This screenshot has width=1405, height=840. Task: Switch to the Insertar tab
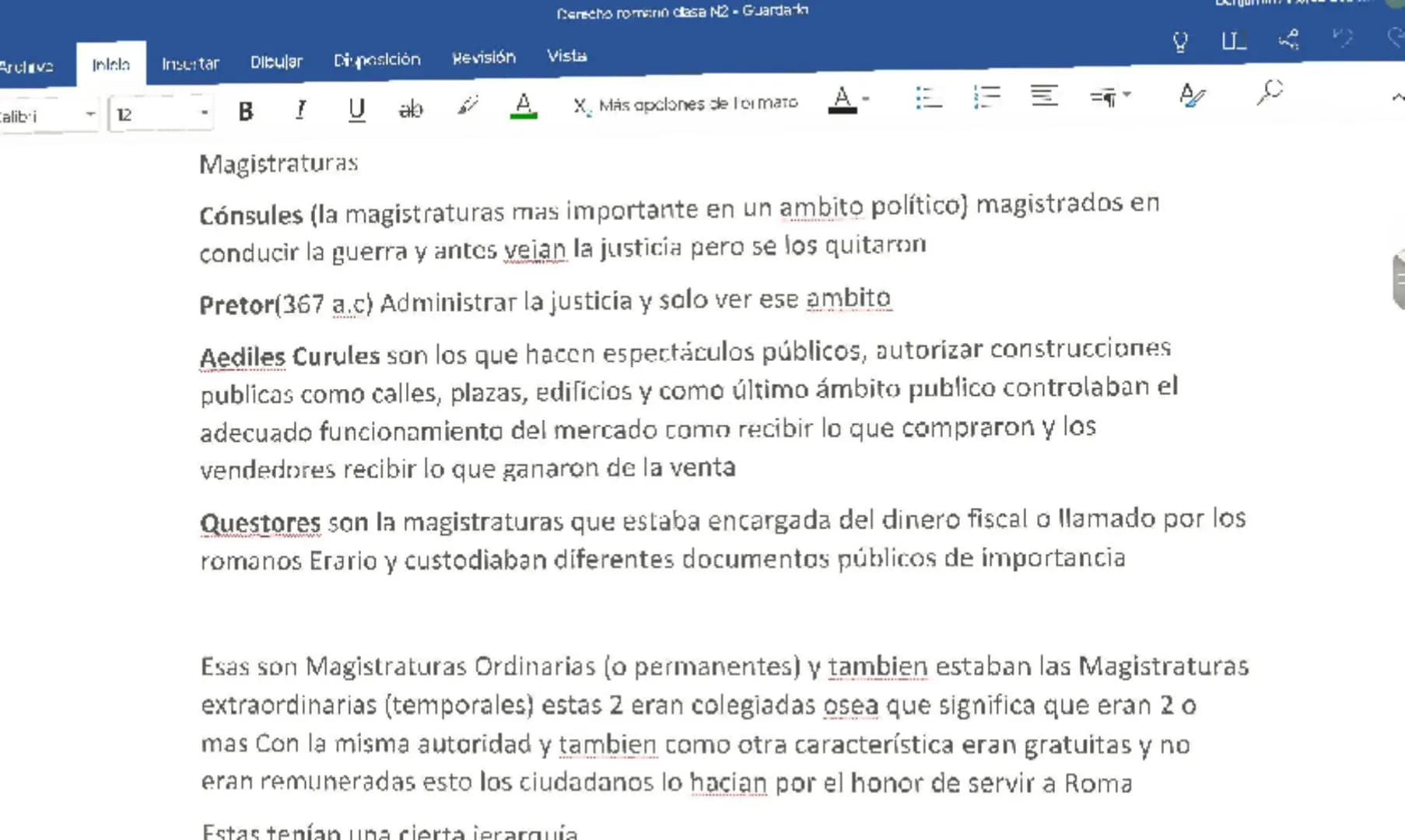pyautogui.click(x=190, y=63)
